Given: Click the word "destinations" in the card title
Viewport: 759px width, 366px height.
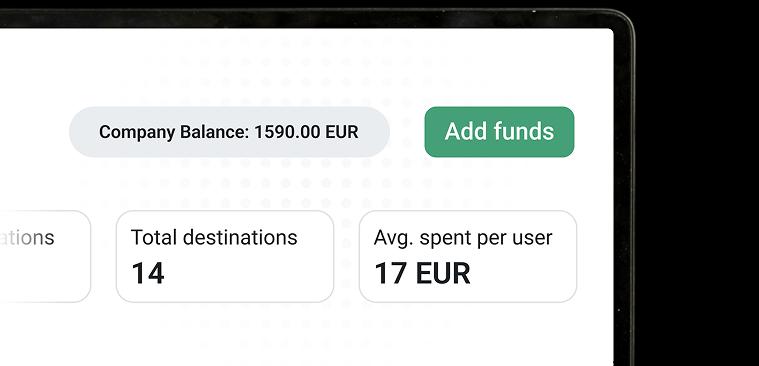Looking at the screenshot, I should tap(241, 238).
